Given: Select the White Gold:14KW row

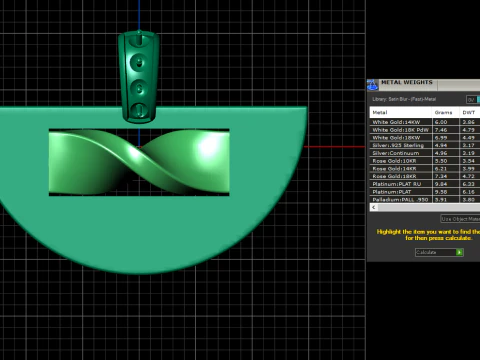Looking at the screenshot, I should click(x=425, y=122).
